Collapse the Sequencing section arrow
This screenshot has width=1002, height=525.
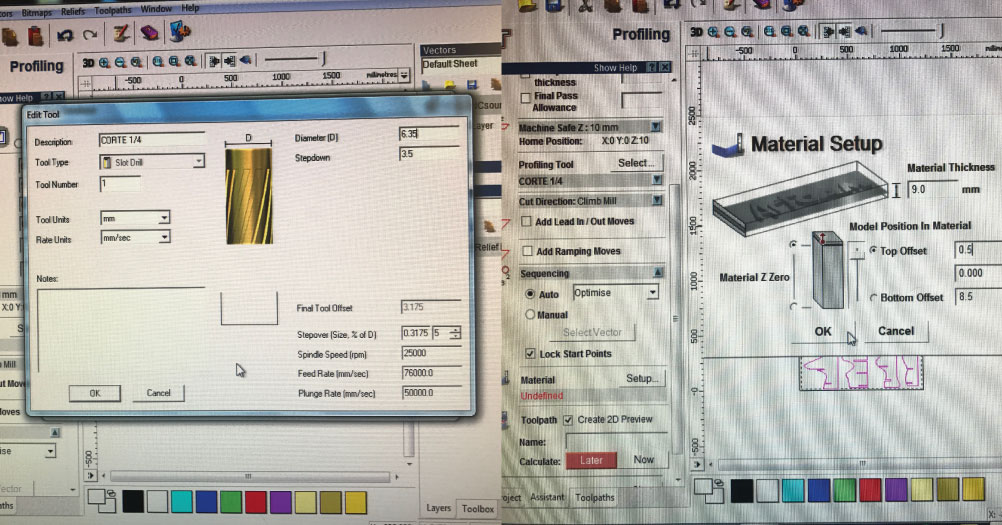tap(658, 273)
